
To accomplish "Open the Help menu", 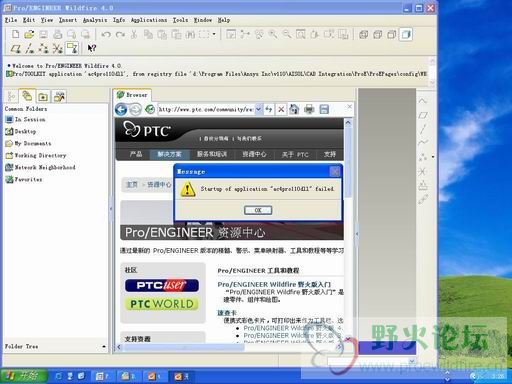I will point(224,20).
